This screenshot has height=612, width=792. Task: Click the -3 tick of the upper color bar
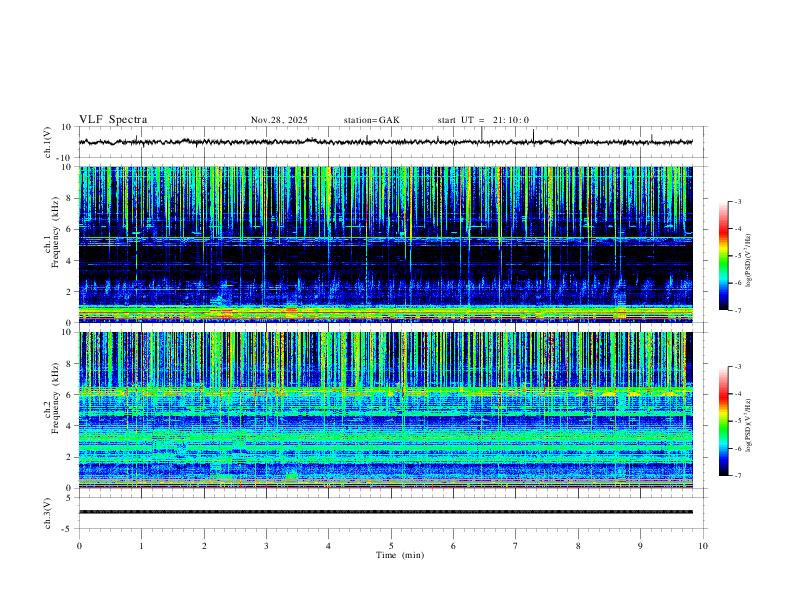(x=737, y=201)
